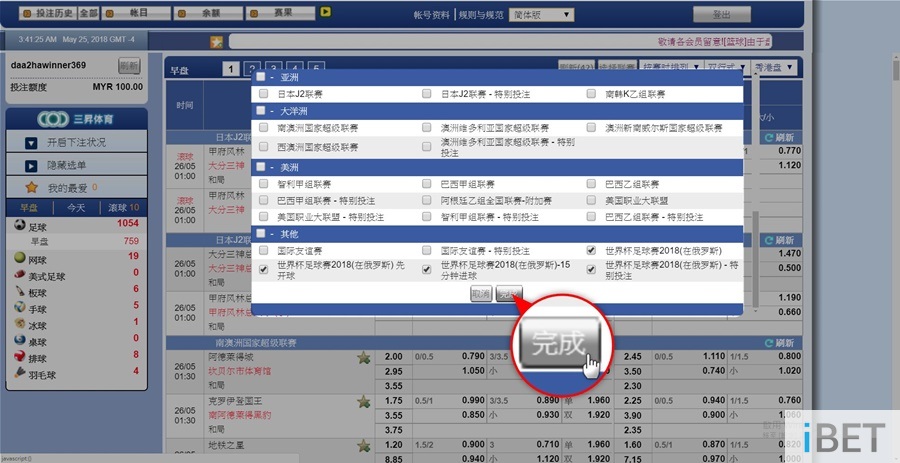Viewport: 900px width, 463px height.
Task: Check the 智利甲组联赛 checkbox
Action: click(263, 184)
